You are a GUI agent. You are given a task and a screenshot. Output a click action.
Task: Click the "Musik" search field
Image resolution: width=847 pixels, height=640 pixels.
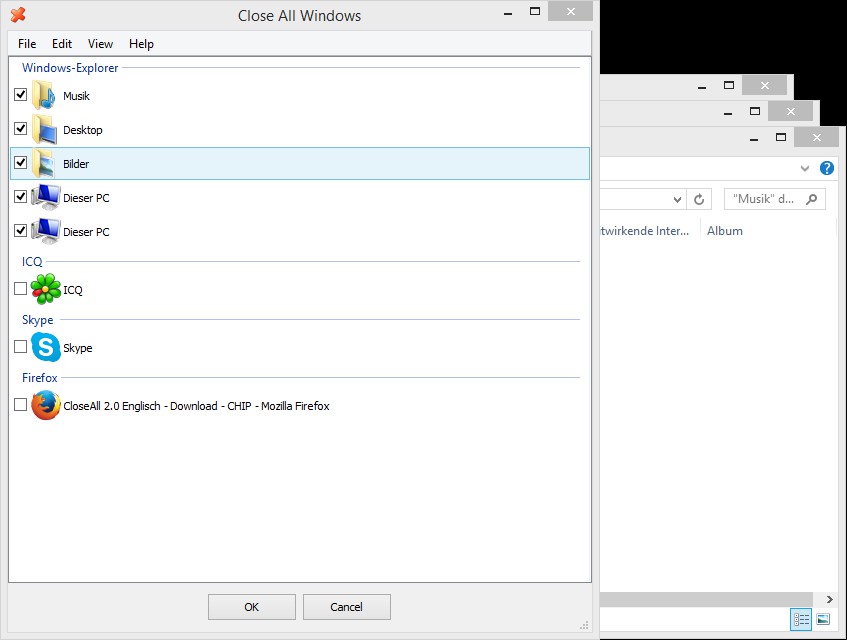pyautogui.click(x=765, y=199)
